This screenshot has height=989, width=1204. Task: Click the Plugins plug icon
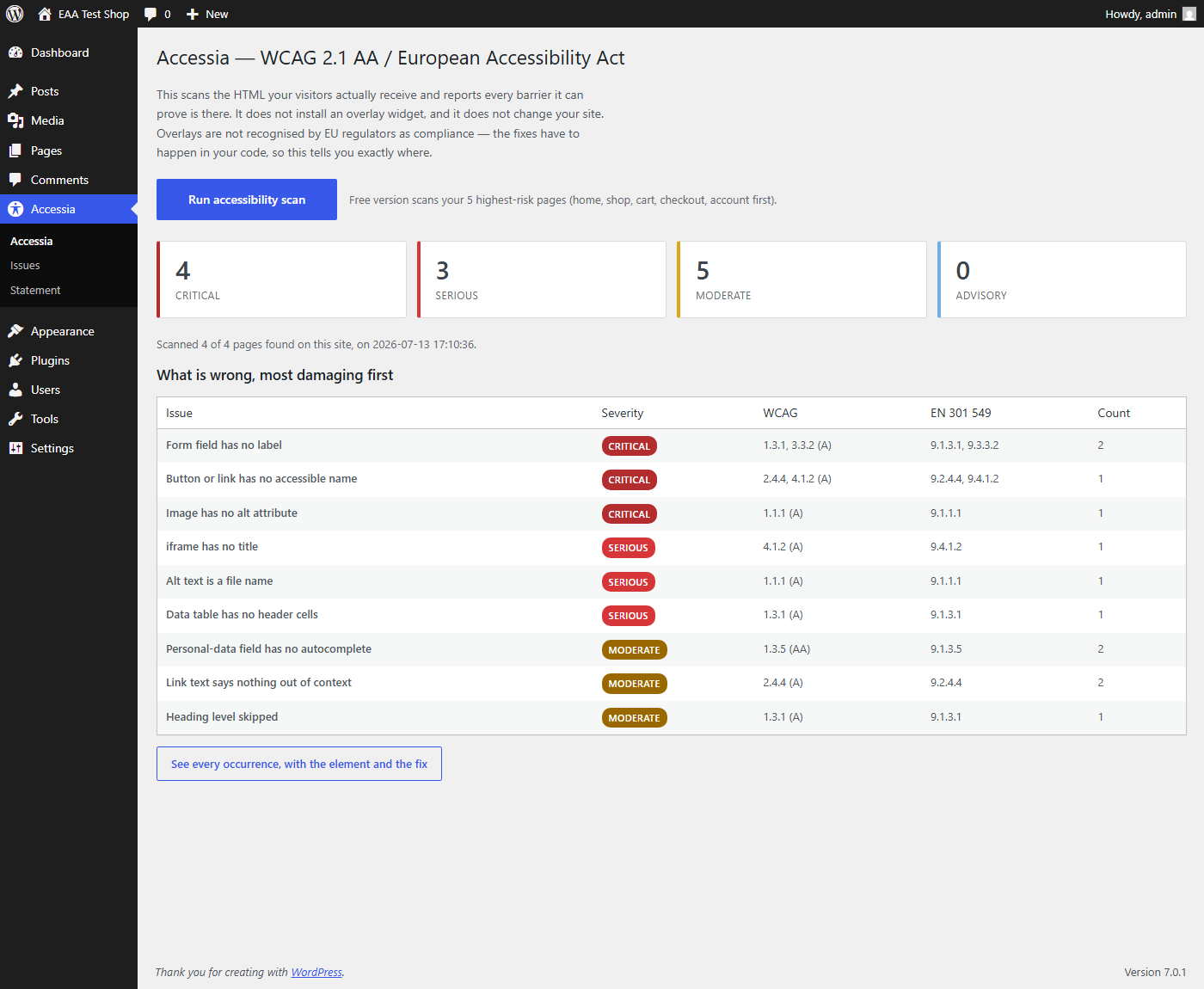(15, 360)
